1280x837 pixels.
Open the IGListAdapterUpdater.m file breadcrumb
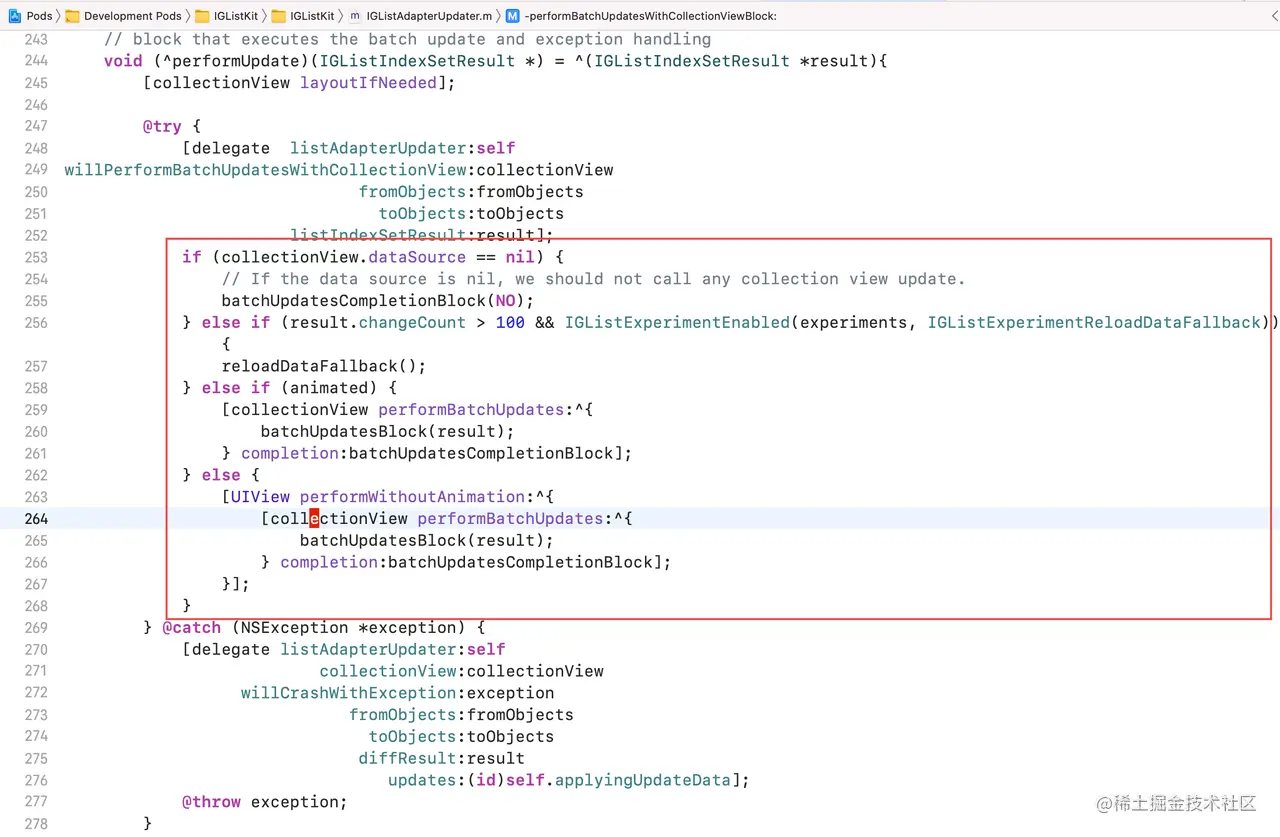click(x=420, y=16)
